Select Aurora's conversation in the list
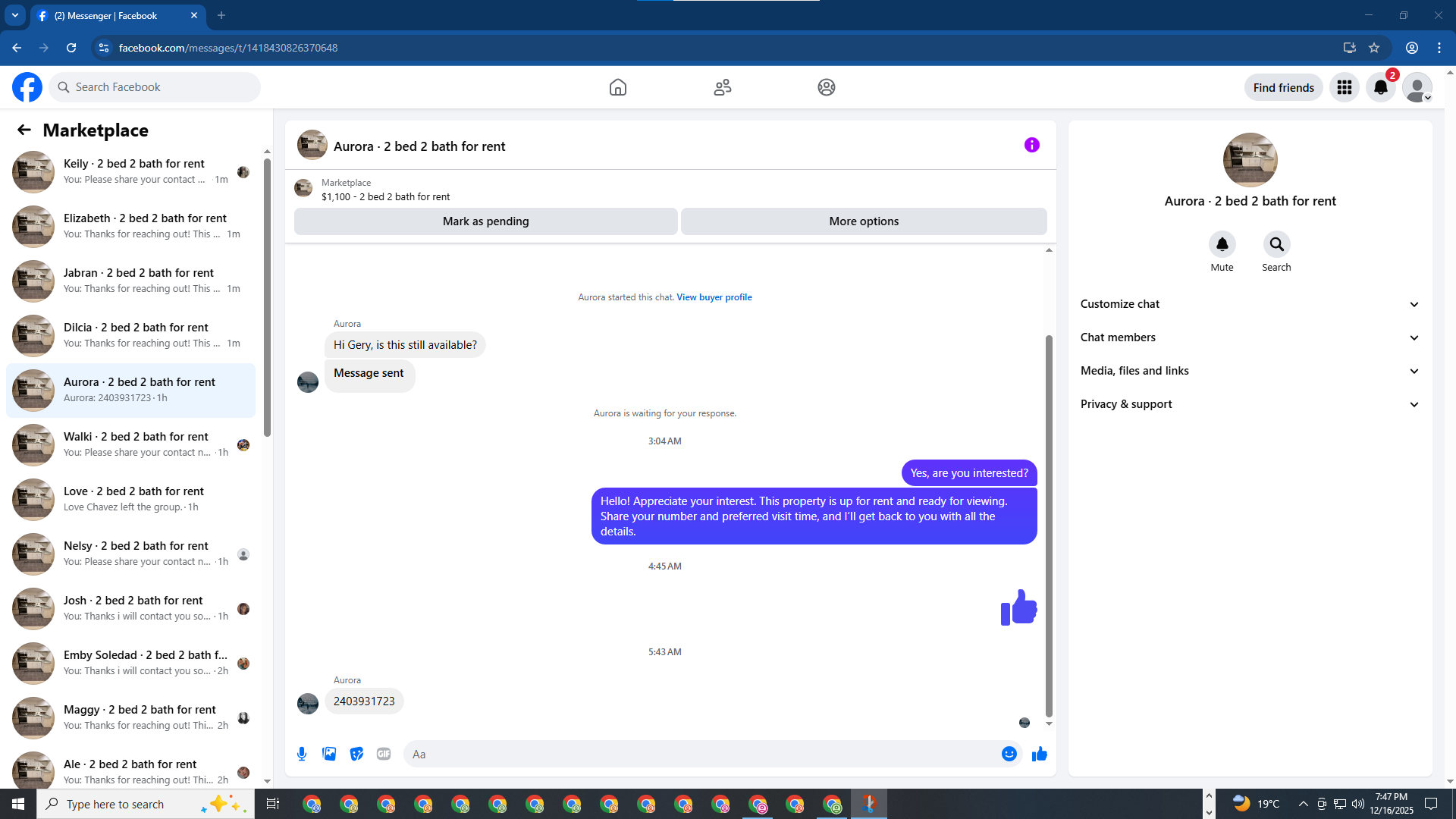Screen dimensions: 1456x819 (130, 390)
